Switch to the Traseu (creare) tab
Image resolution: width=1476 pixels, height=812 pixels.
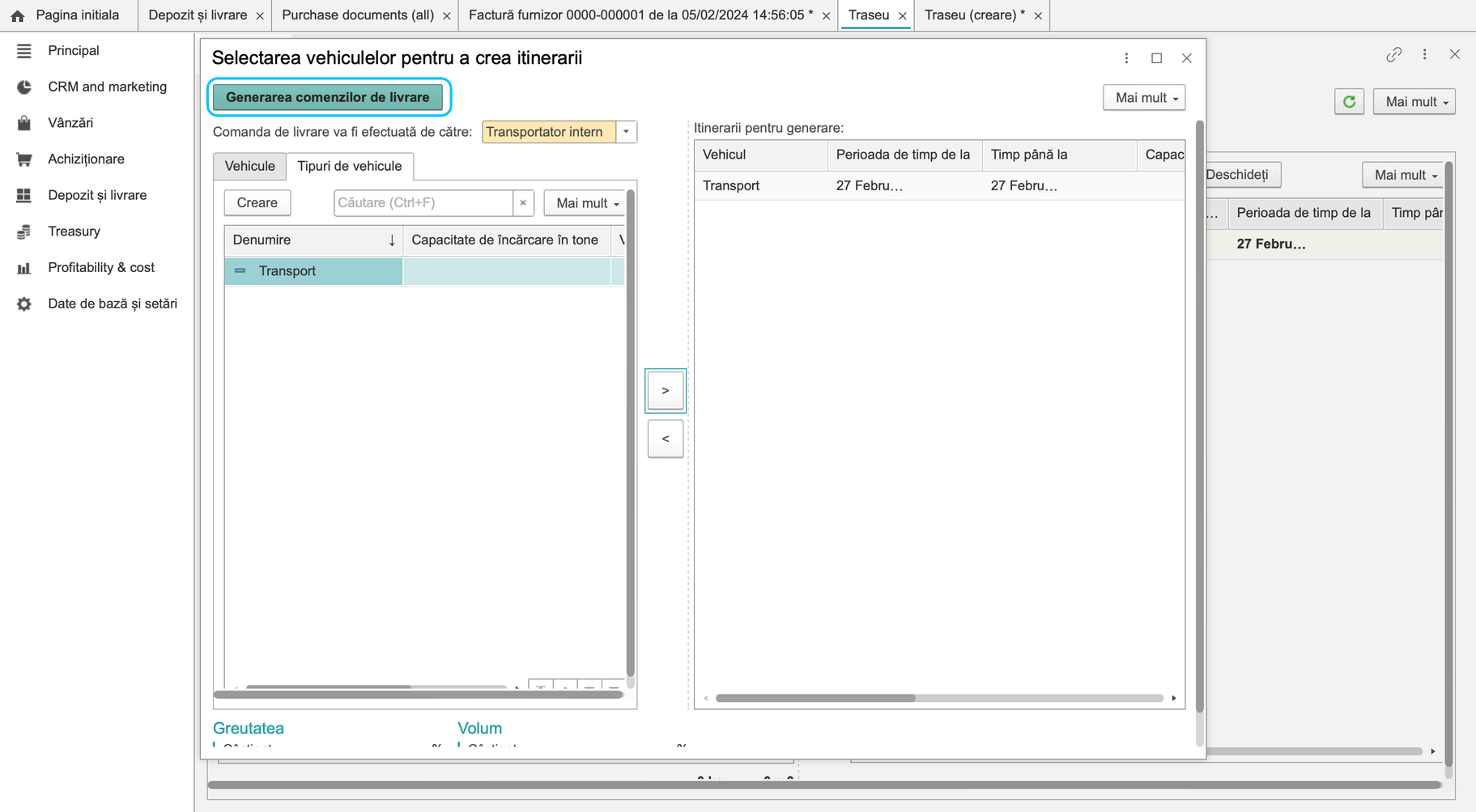[974, 15]
